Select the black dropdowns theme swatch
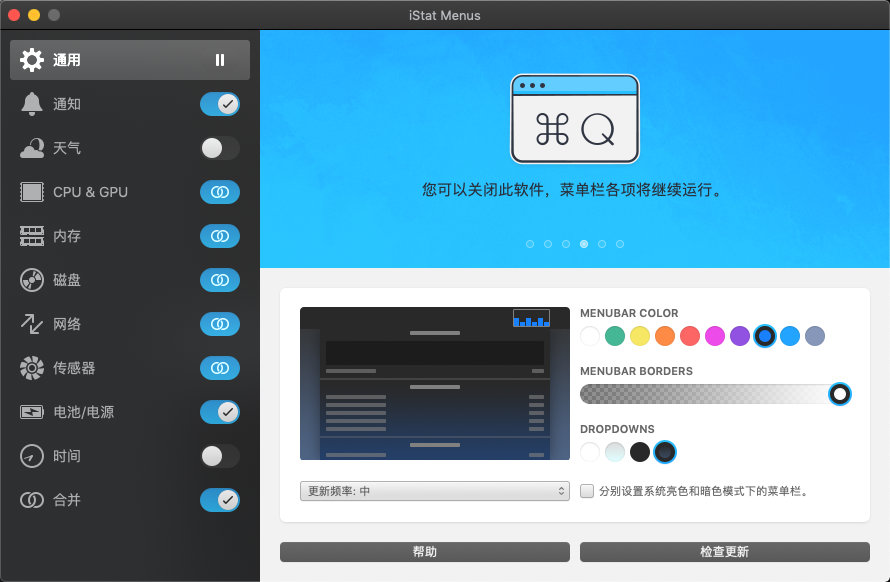 point(640,452)
